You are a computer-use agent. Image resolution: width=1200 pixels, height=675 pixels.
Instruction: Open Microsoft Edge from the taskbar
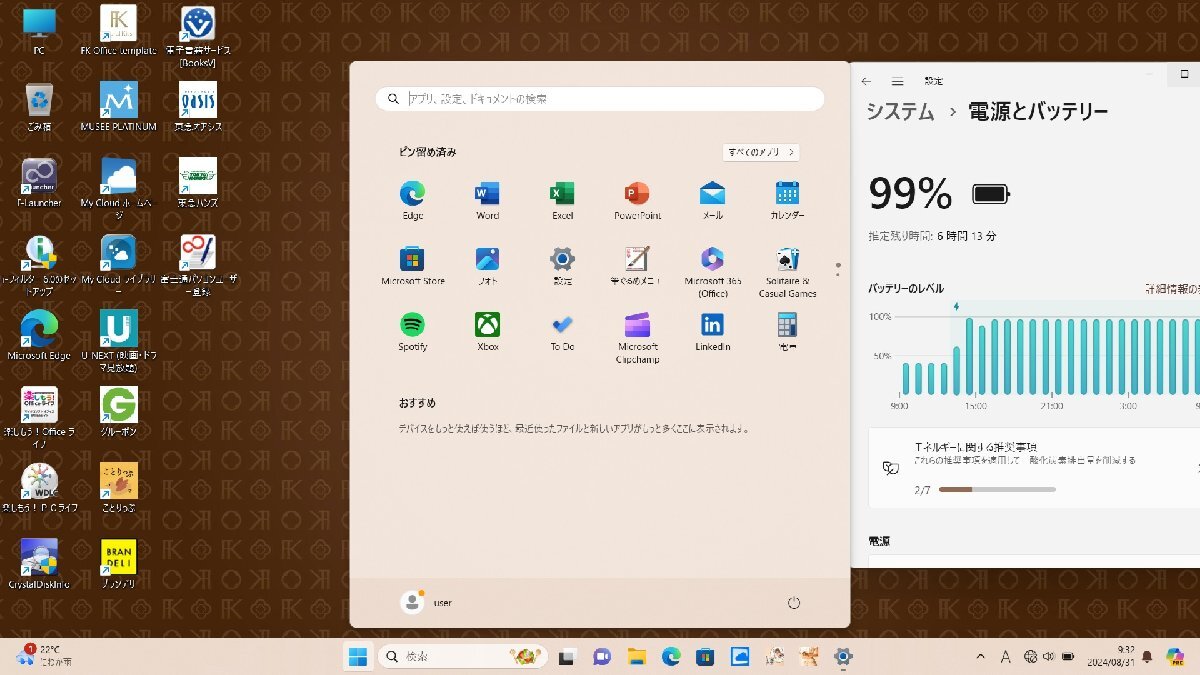tap(671, 656)
